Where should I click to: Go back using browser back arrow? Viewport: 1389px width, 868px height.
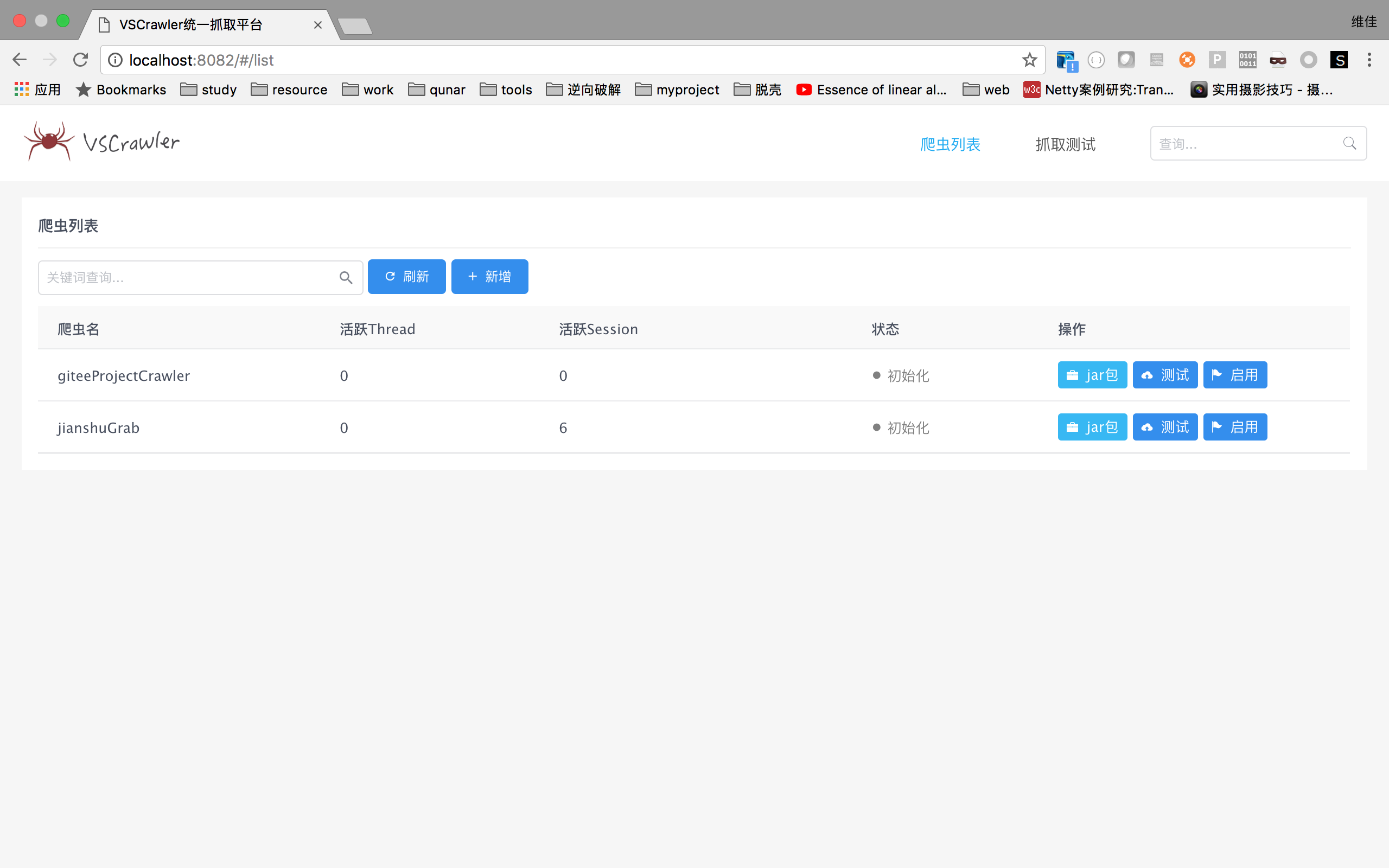[20, 60]
